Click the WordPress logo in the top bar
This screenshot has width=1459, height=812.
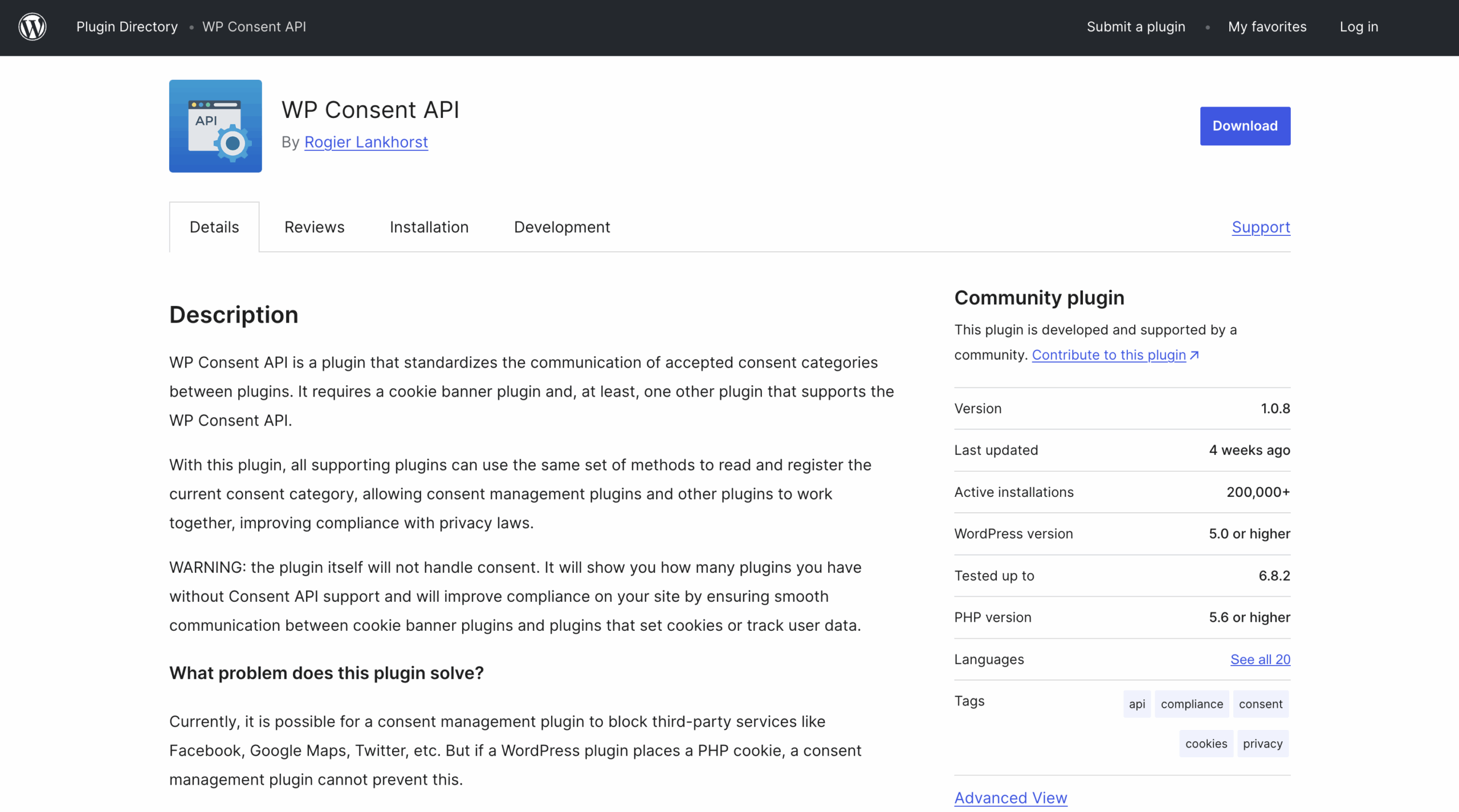pyautogui.click(x=32, y=27)
